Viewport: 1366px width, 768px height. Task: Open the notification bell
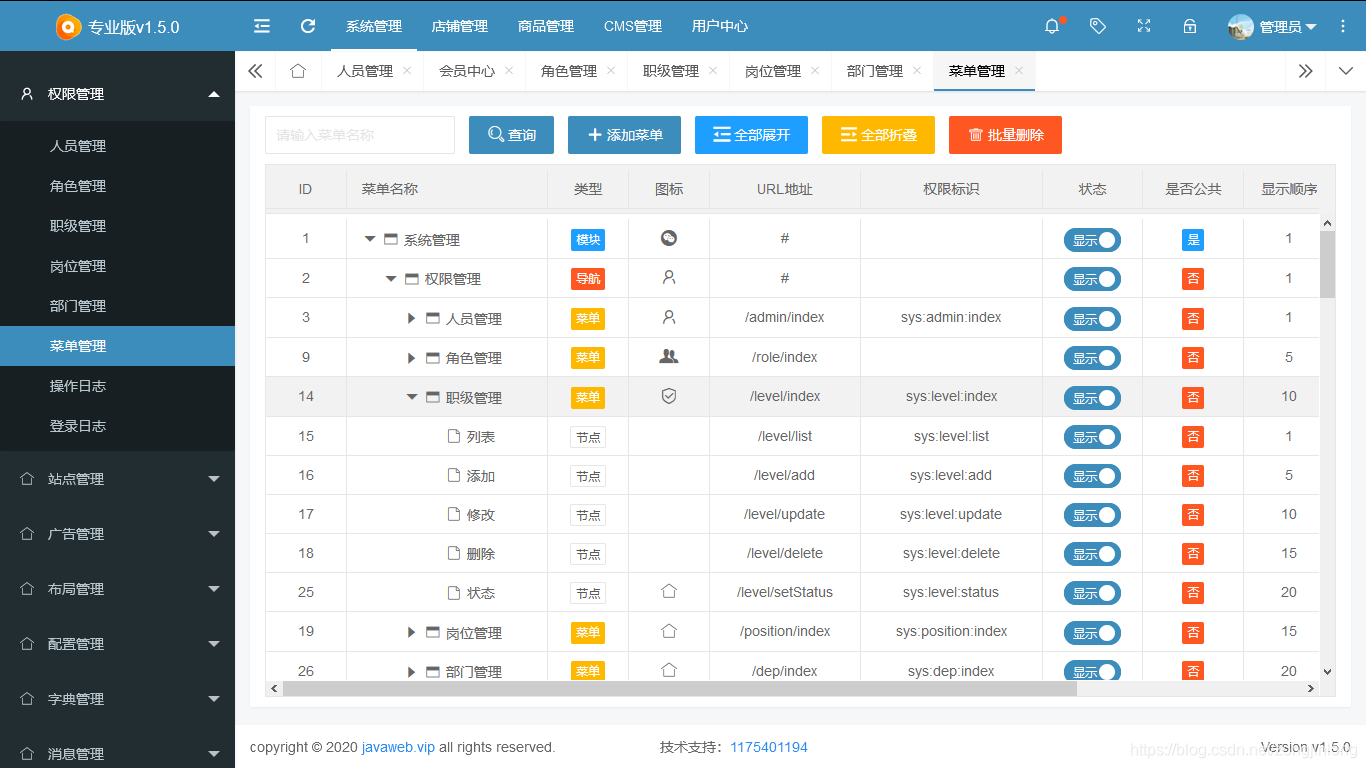pos(1052,26)
